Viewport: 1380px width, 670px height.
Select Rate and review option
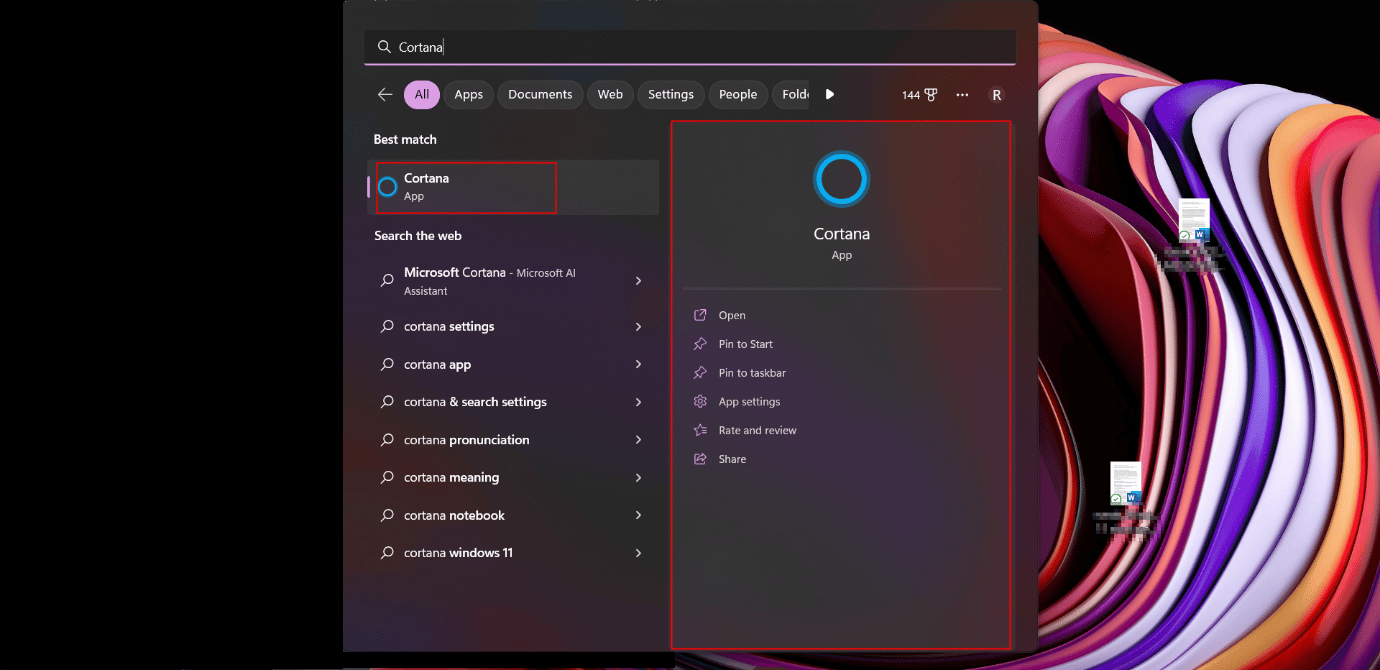click(x=758, y=430)
